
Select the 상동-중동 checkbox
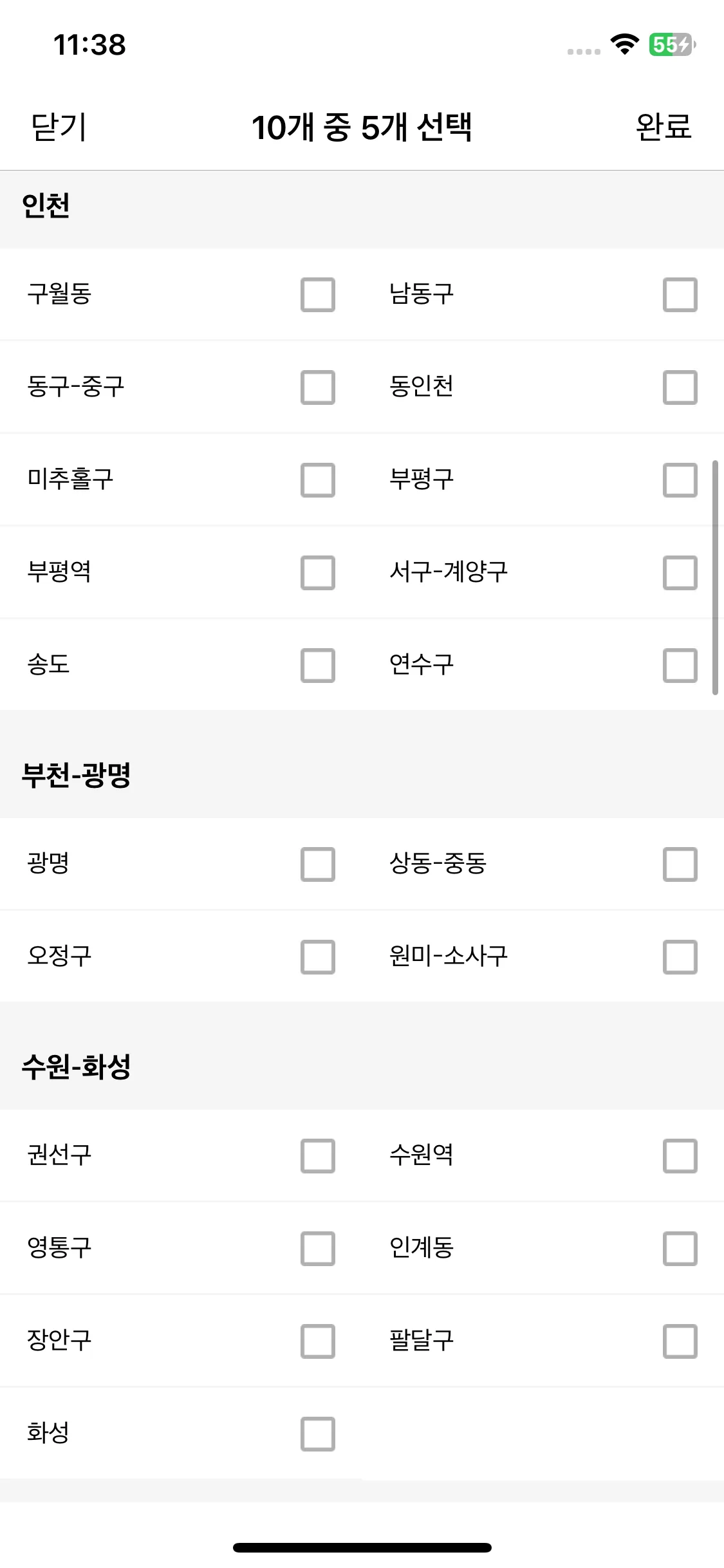coord(680,864)
